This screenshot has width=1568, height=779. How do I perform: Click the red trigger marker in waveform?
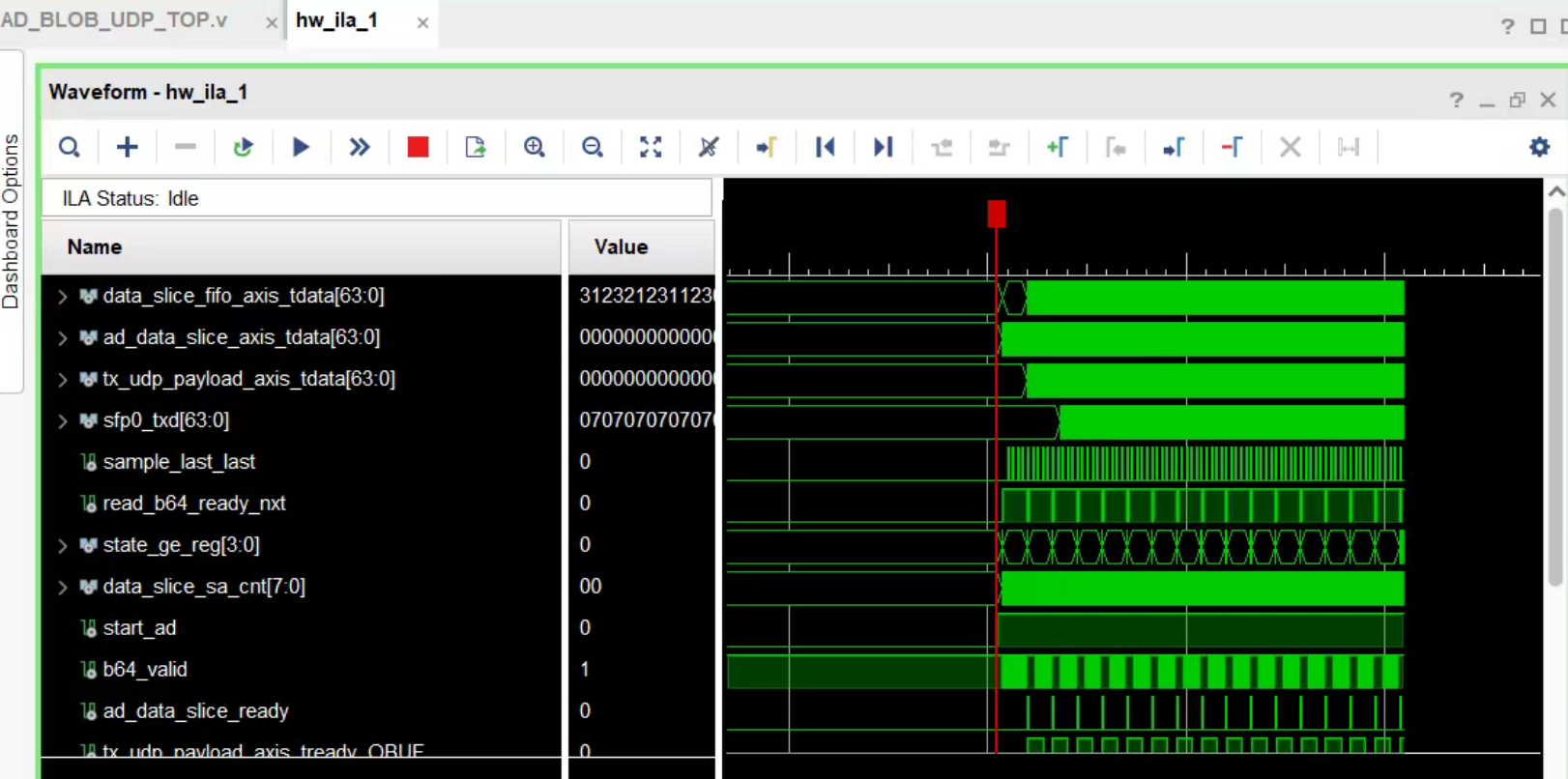tap(997, 214)
